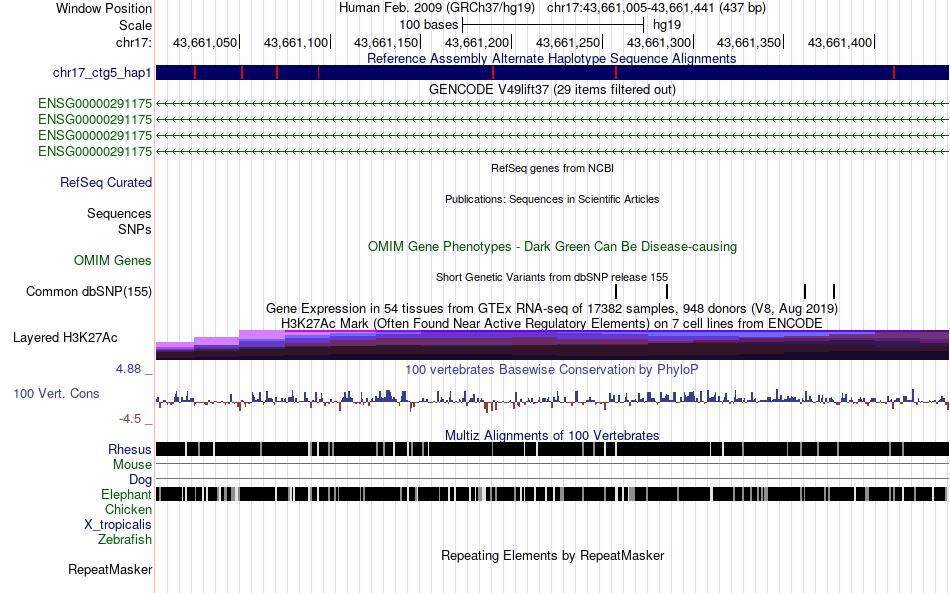Image resolution: width=950 pixels, height=593 pixels.
Task: Open the RefSeq Curated track label
Action: click(x=105, y=182)
